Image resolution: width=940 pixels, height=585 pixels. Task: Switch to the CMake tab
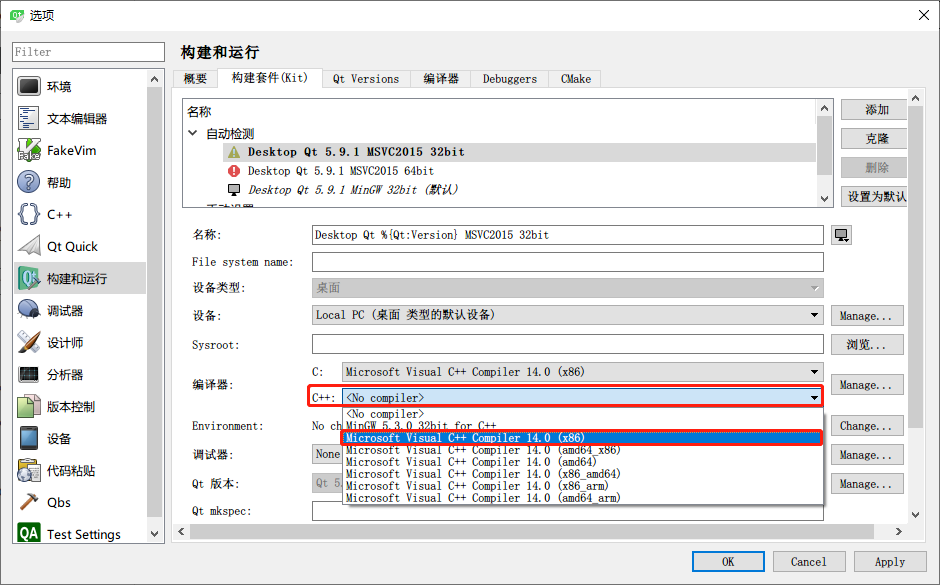pos(576,79)
